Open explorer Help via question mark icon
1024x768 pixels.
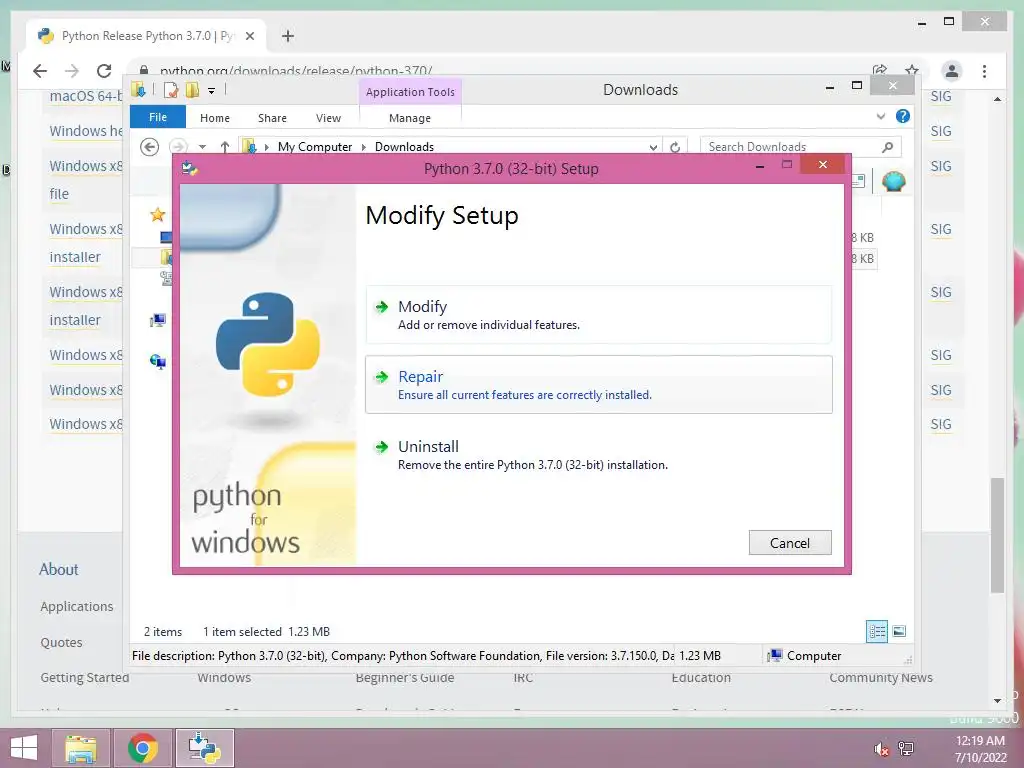[903, 116]
